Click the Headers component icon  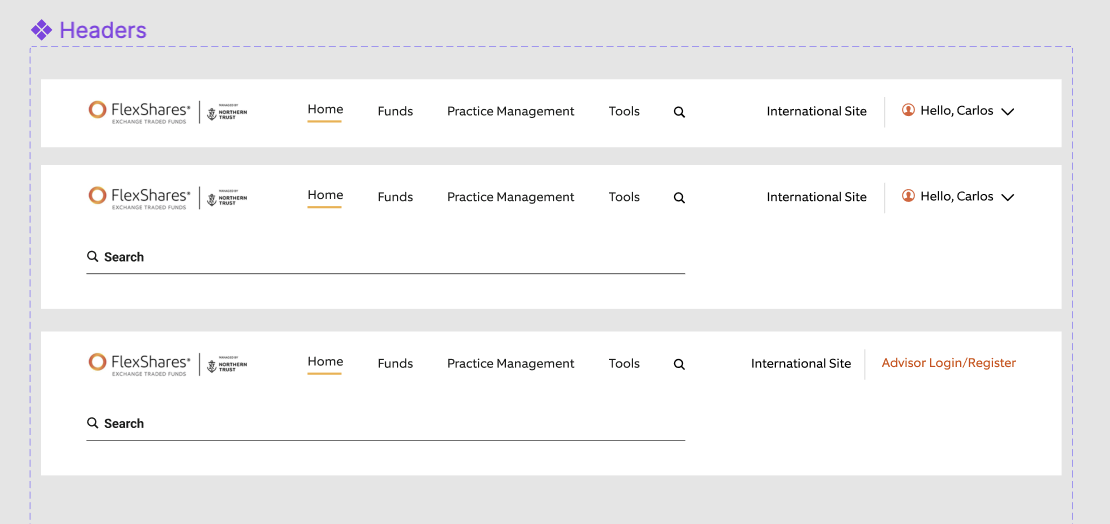[41, 30]
